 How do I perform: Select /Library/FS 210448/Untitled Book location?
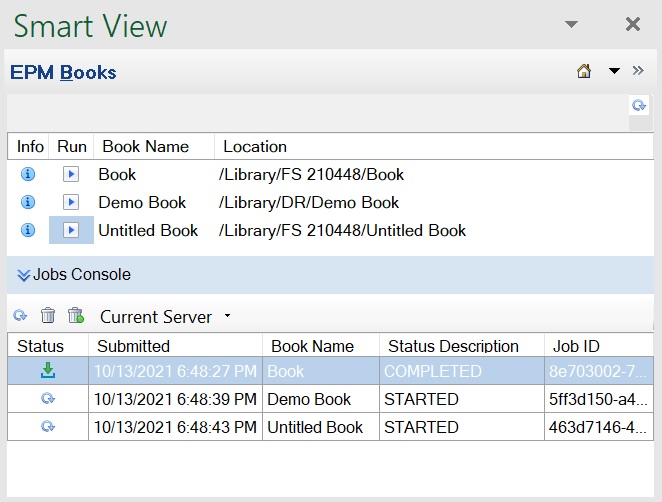click(342, 231)
